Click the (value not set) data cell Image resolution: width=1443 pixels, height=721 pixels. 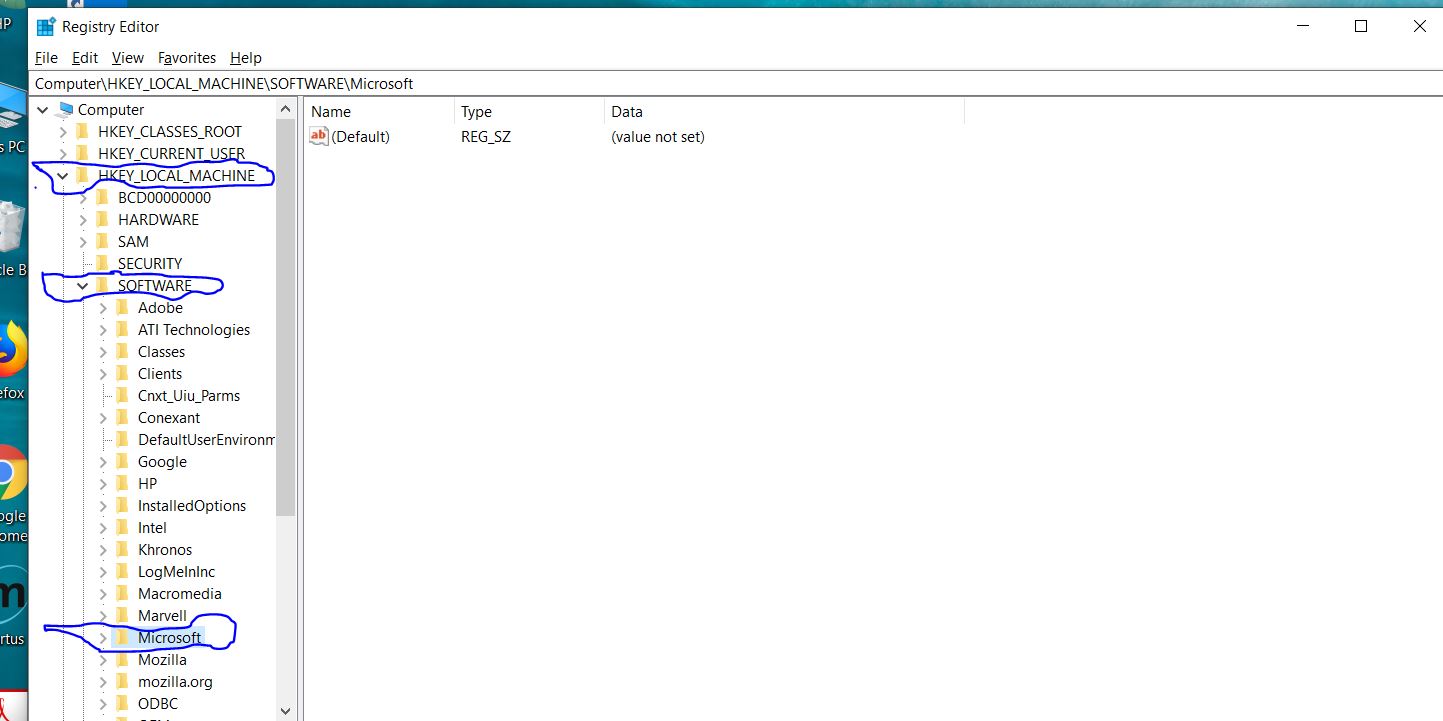(x=658, y=137)
